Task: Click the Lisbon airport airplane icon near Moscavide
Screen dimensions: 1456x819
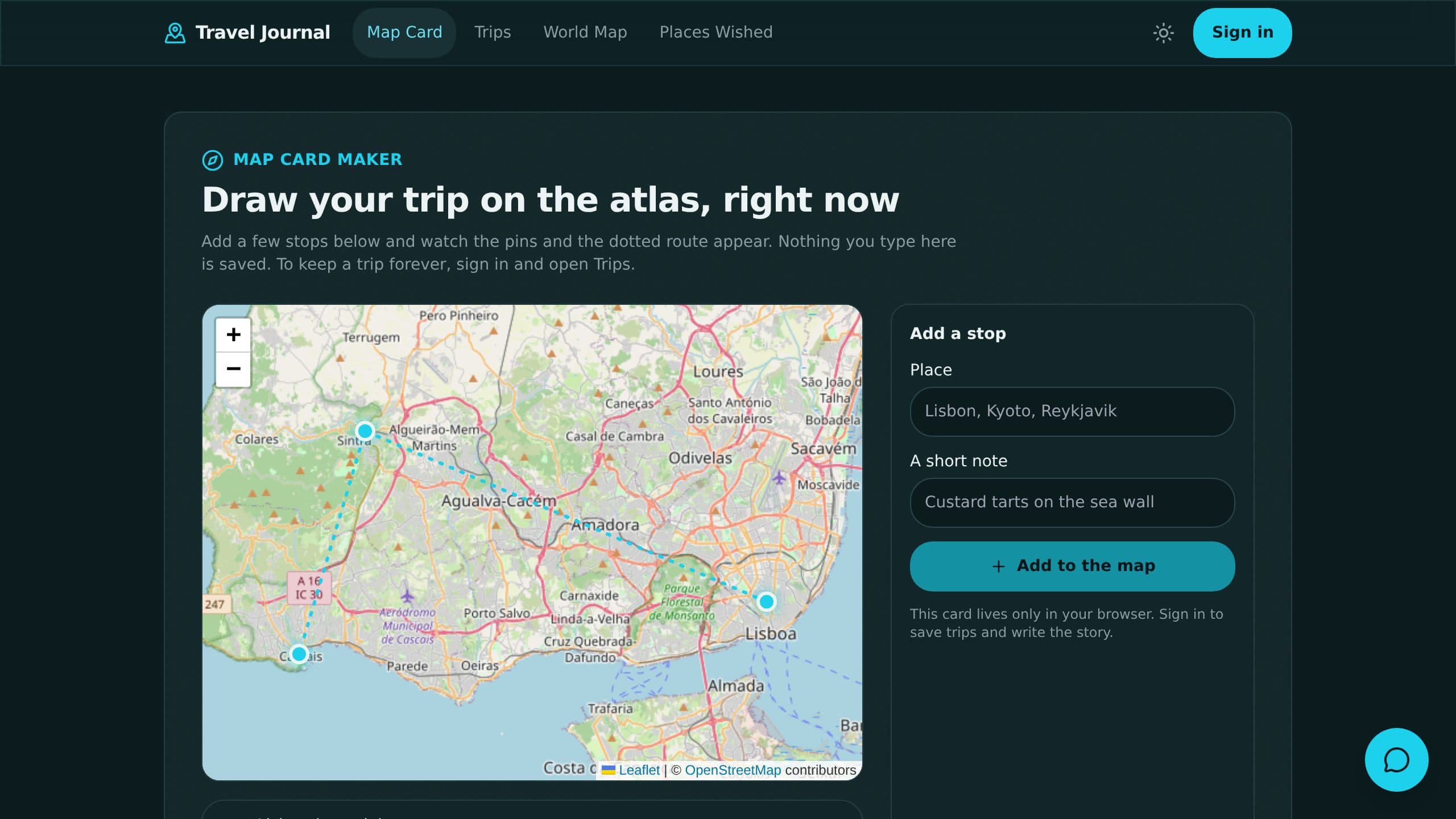Action: tap(779, 478)
